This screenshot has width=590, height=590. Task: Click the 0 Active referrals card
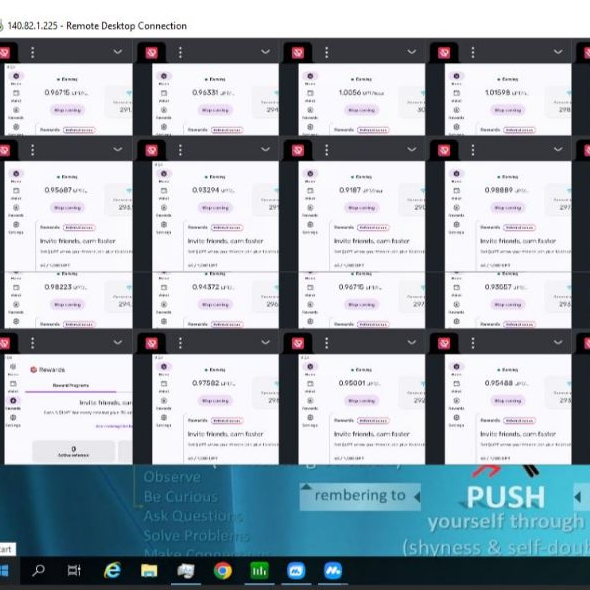click(74, 452)
